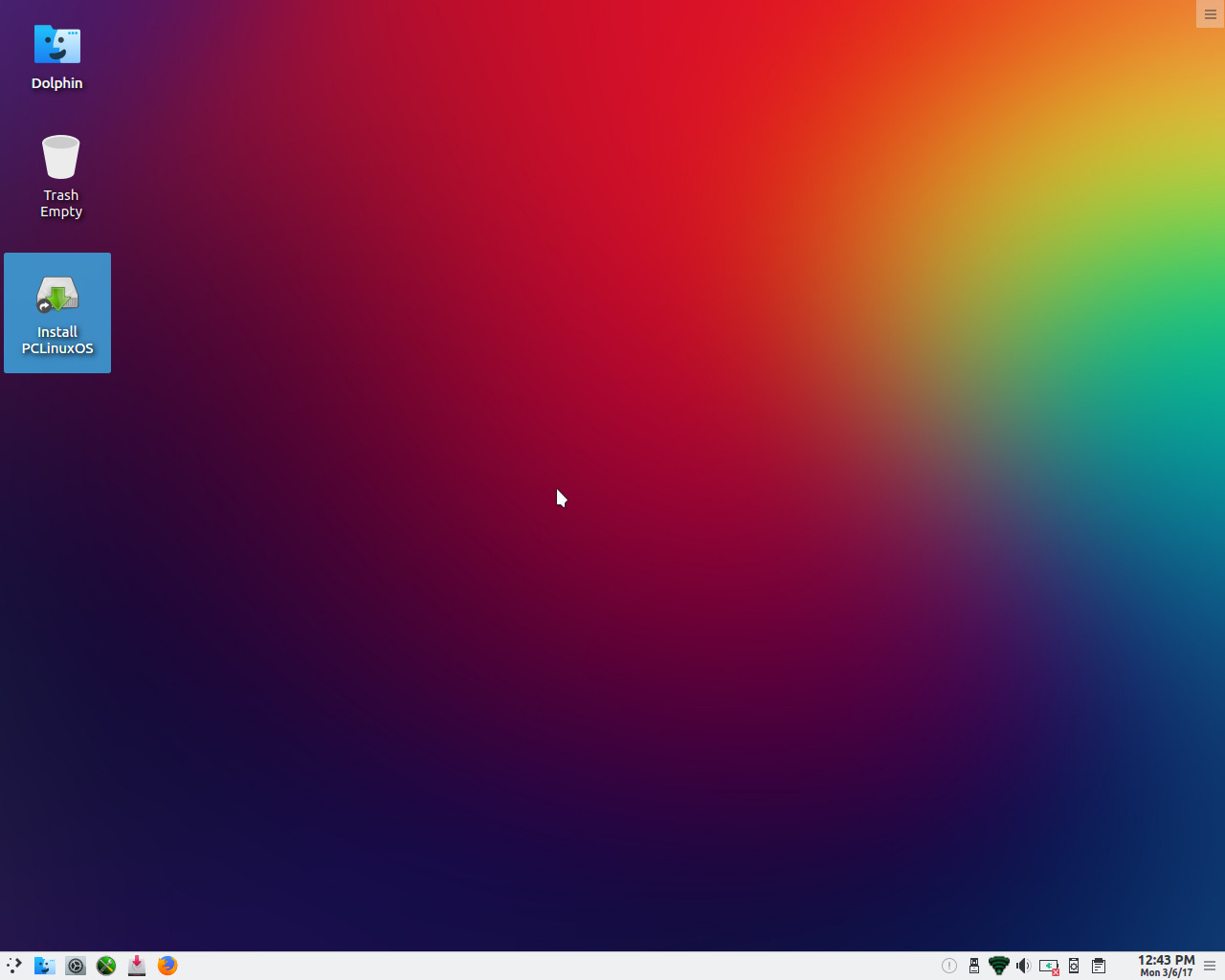1225x980 pixels.
Task: Open System Settings gear icon in taskbar
Action: (x=76, y=966)
